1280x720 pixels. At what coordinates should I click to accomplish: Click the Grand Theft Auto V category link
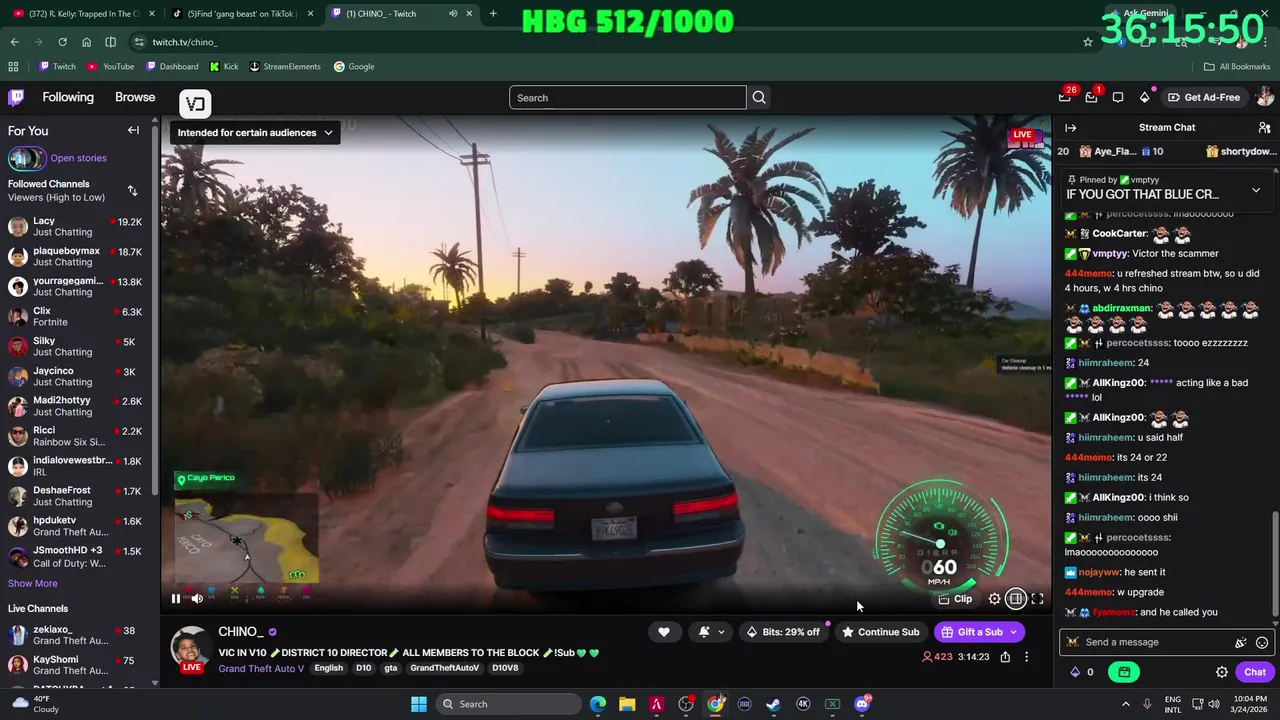[261, 668]
